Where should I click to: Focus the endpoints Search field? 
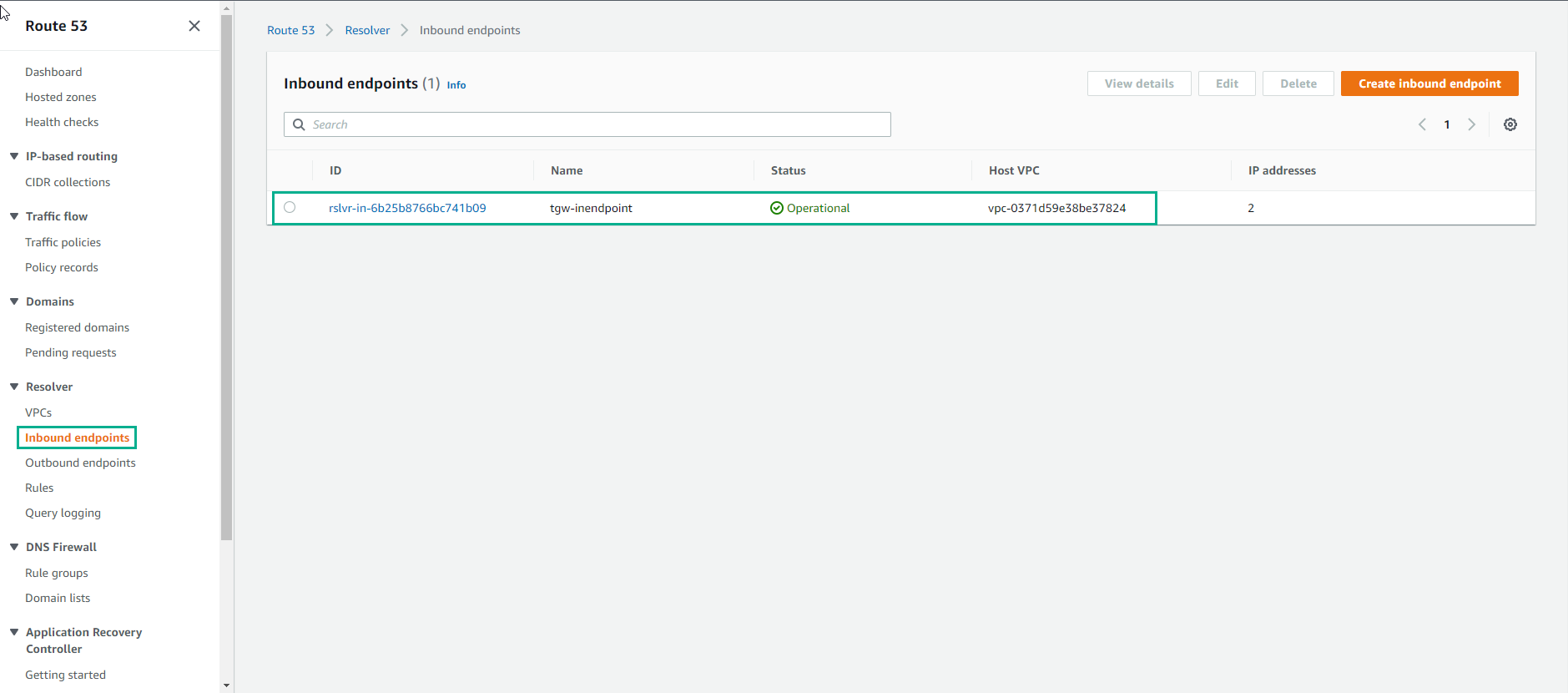point(587,124)
